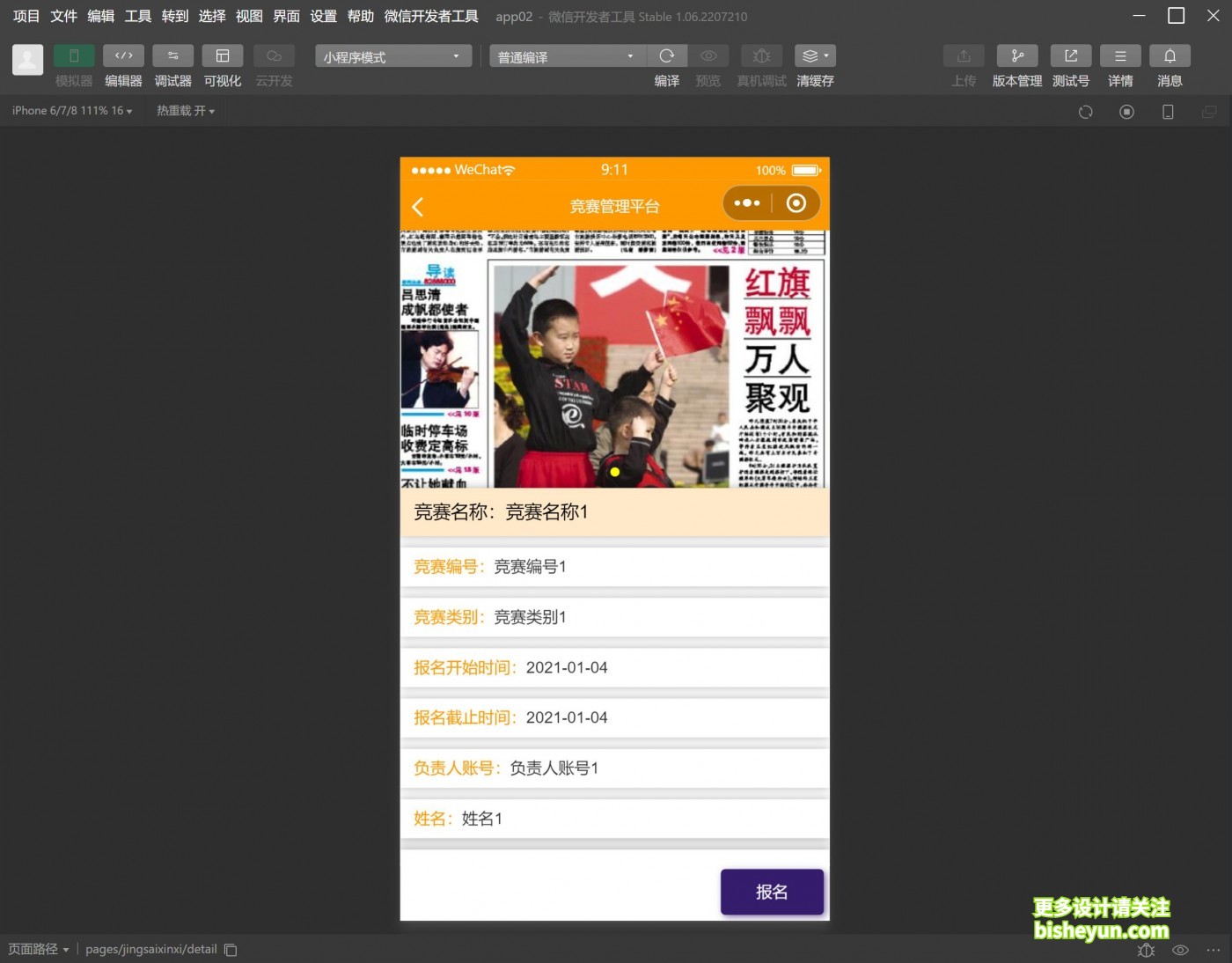Screen dimensions: 1232x963
Task: Open version management (版本管理)
Action: coord(1017,56)
